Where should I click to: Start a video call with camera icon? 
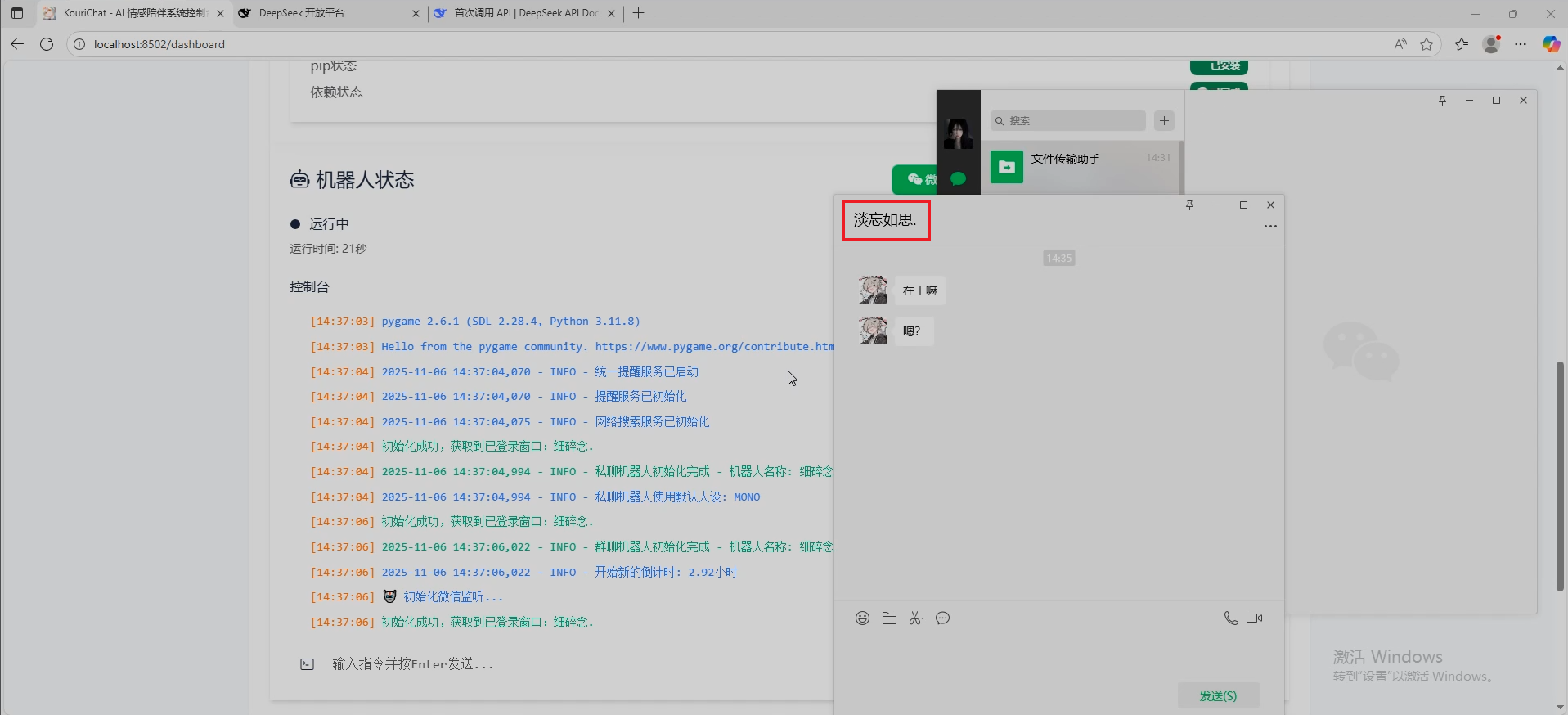1255,618
